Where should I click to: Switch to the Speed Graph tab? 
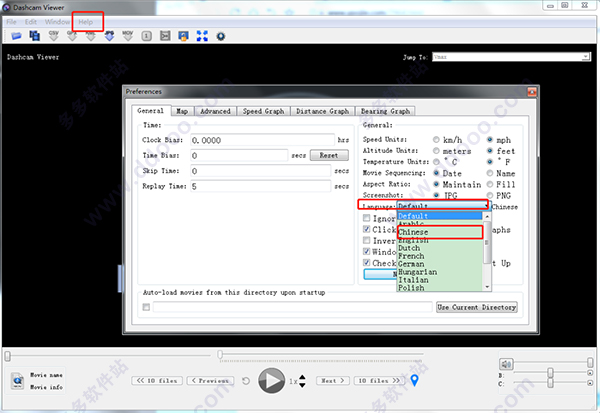pos(263,111)
